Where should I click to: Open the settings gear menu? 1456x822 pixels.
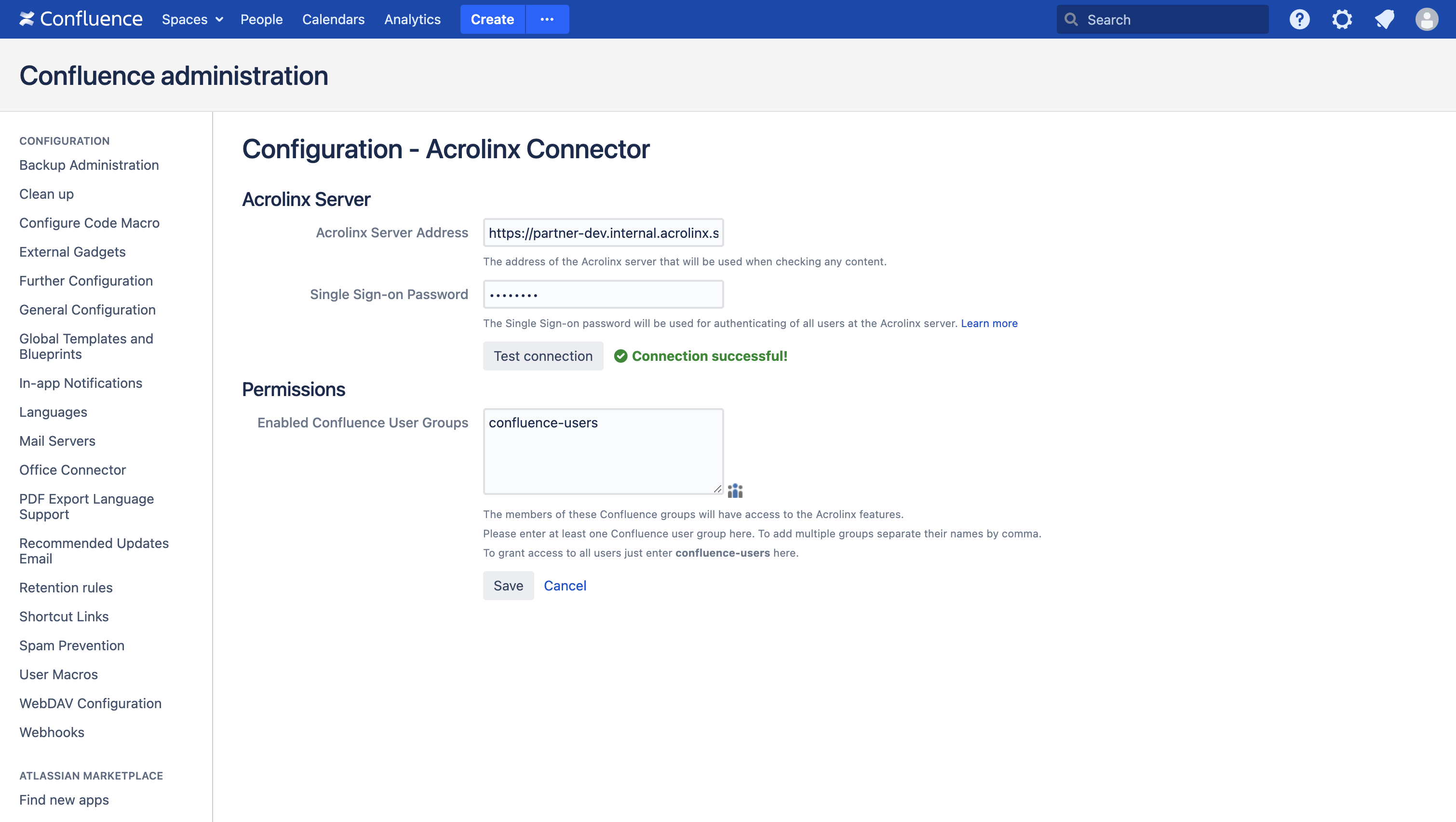pyautogui.click(x=1342, y=19)
